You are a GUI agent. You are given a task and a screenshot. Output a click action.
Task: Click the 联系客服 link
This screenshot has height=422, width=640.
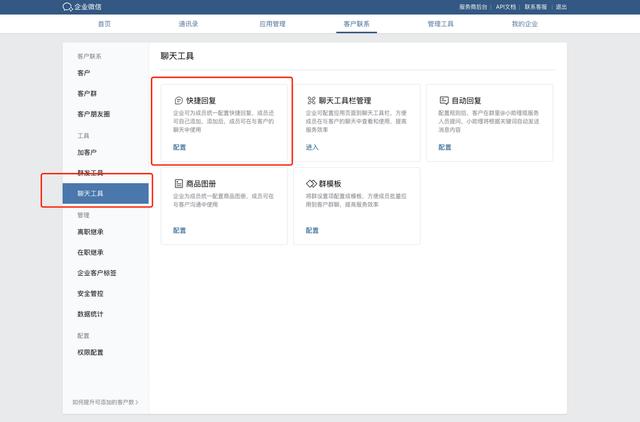536,7
